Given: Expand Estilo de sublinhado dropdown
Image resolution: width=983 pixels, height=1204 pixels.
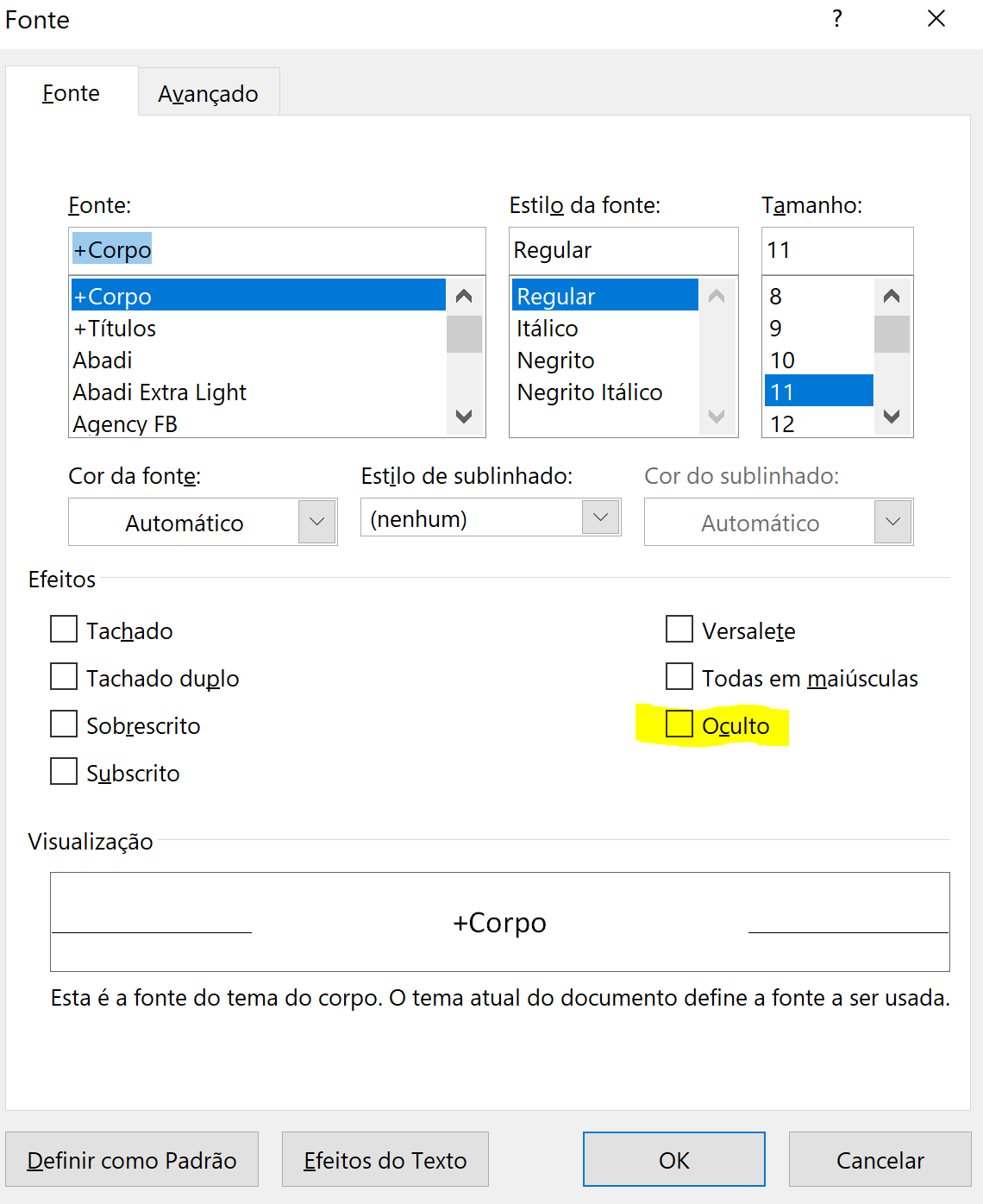Looking at the screenshot, I should pos(600,517).
